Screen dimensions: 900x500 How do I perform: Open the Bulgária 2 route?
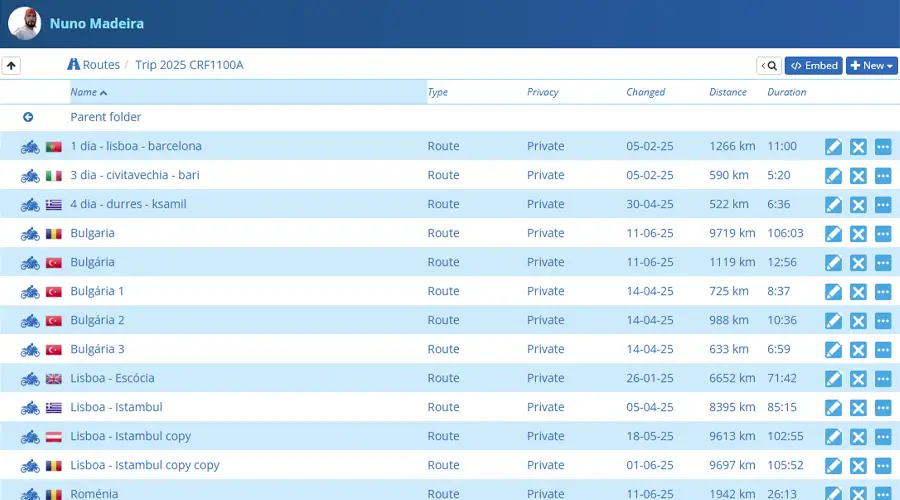coord(97,320)
